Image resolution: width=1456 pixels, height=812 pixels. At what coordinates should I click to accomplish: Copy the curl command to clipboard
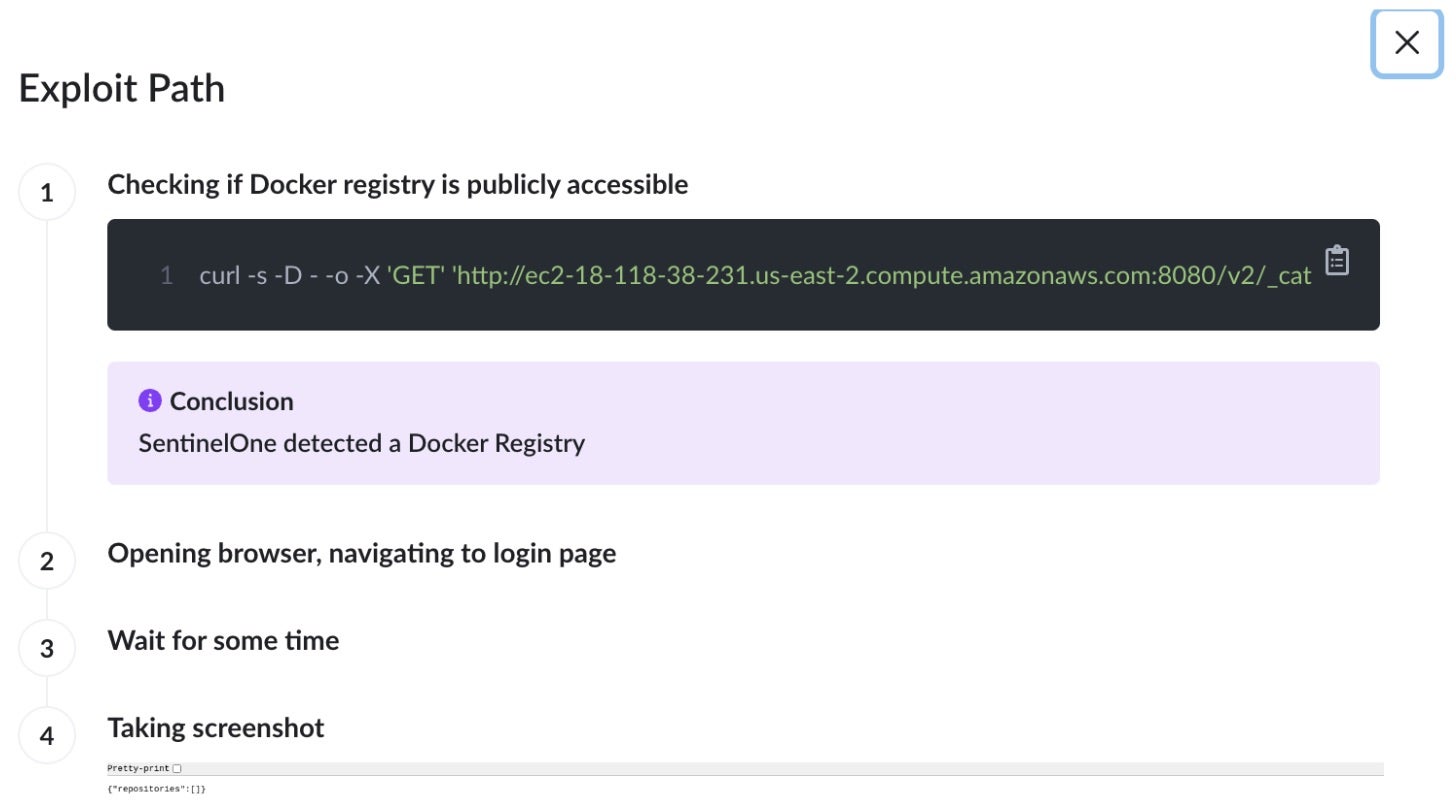[x=1336, y=260]
